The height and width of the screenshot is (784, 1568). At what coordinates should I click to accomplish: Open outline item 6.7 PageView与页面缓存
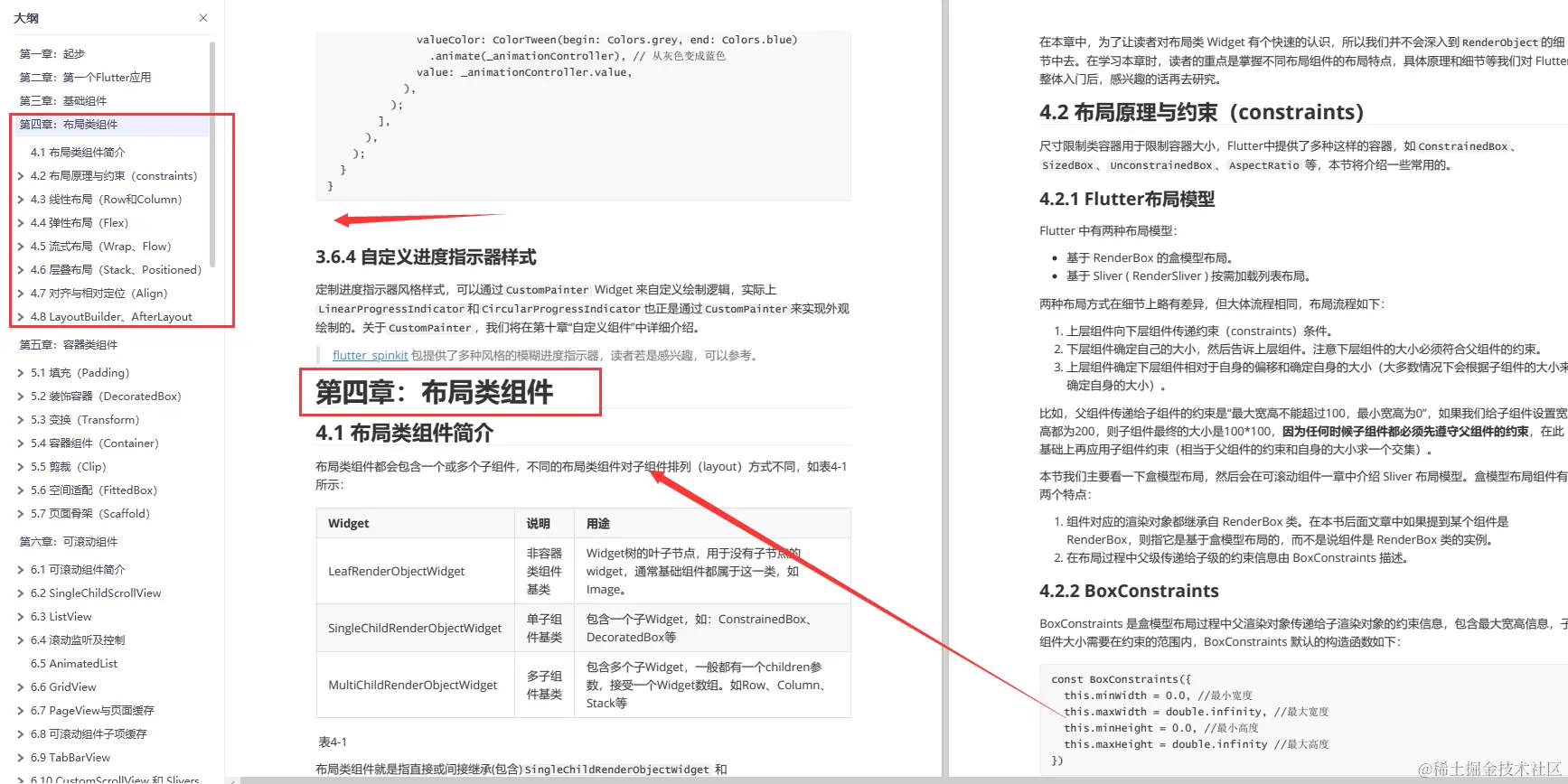point(92,710)
